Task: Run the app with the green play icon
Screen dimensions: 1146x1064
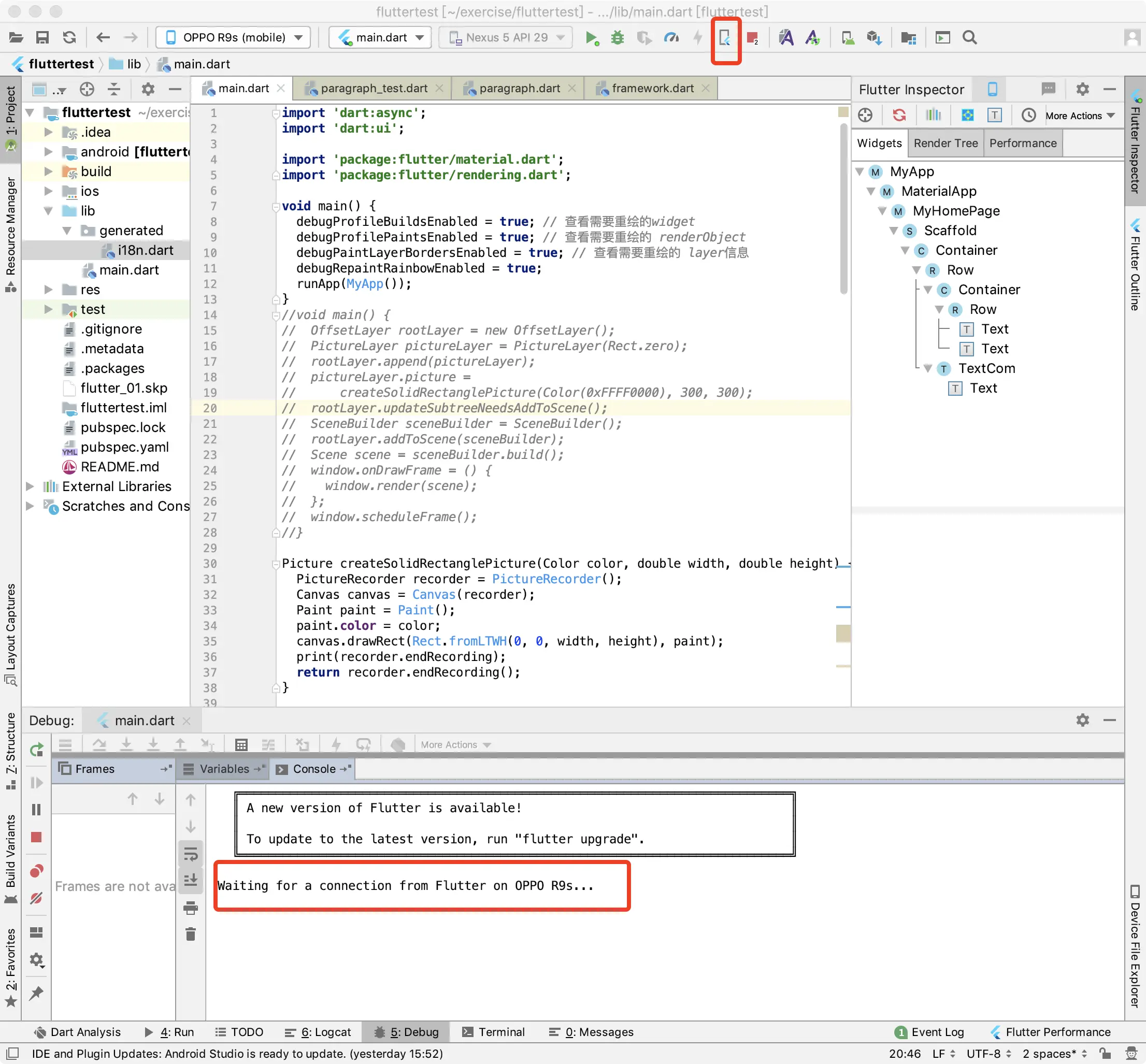Action: pos(592,38)
